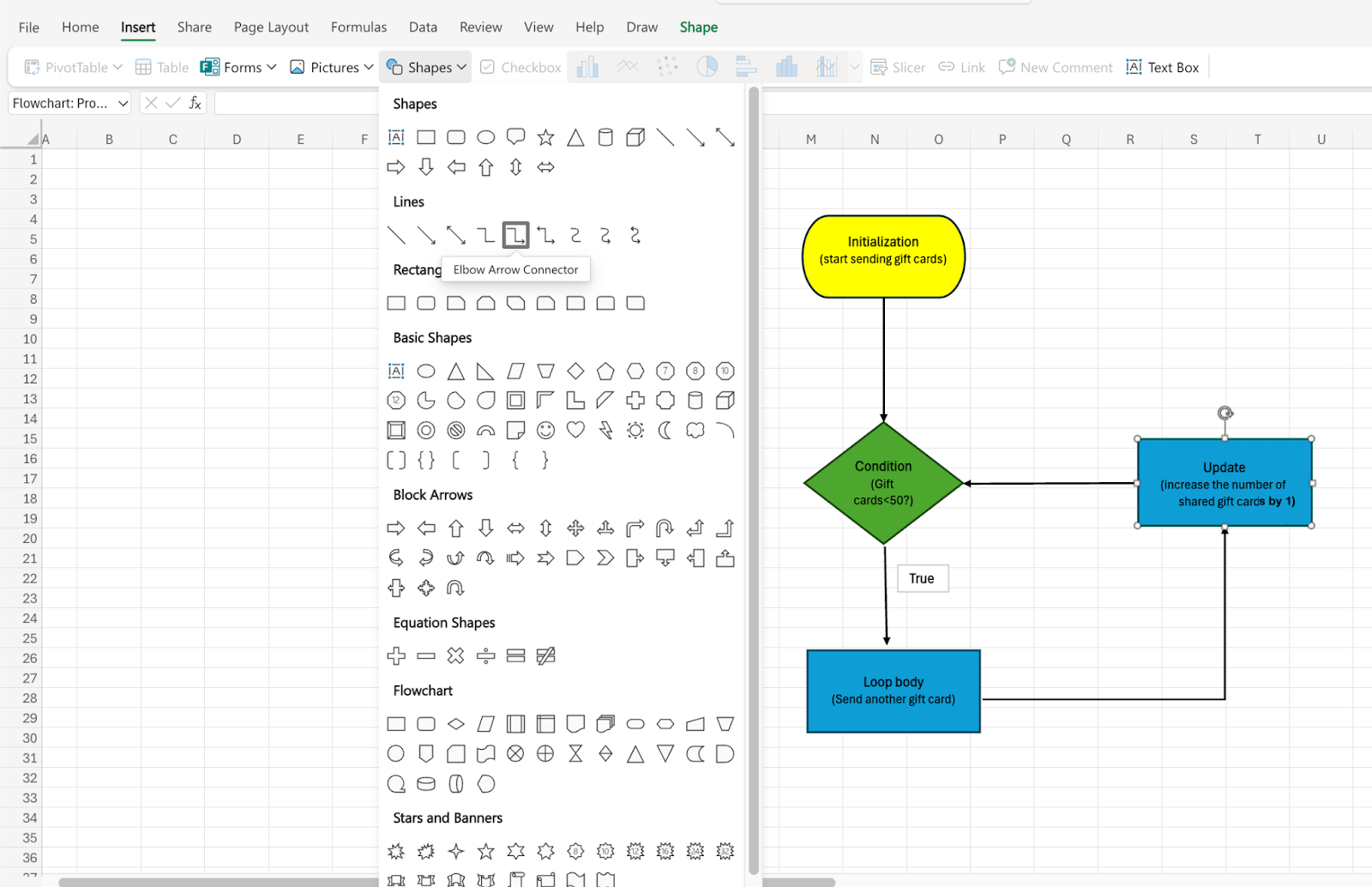Click the New Comment button
Screen dimensions: 1372x887
pyautogui.click(x=1056, y=68)
